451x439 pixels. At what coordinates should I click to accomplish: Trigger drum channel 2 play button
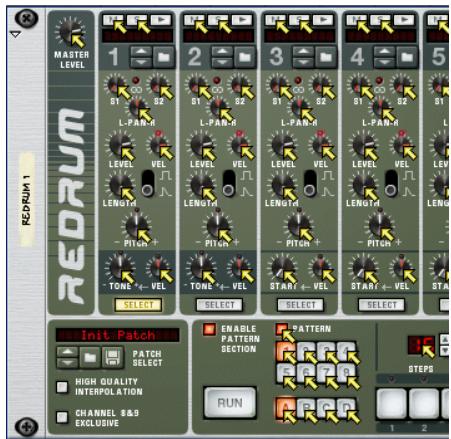pos(242,20)
